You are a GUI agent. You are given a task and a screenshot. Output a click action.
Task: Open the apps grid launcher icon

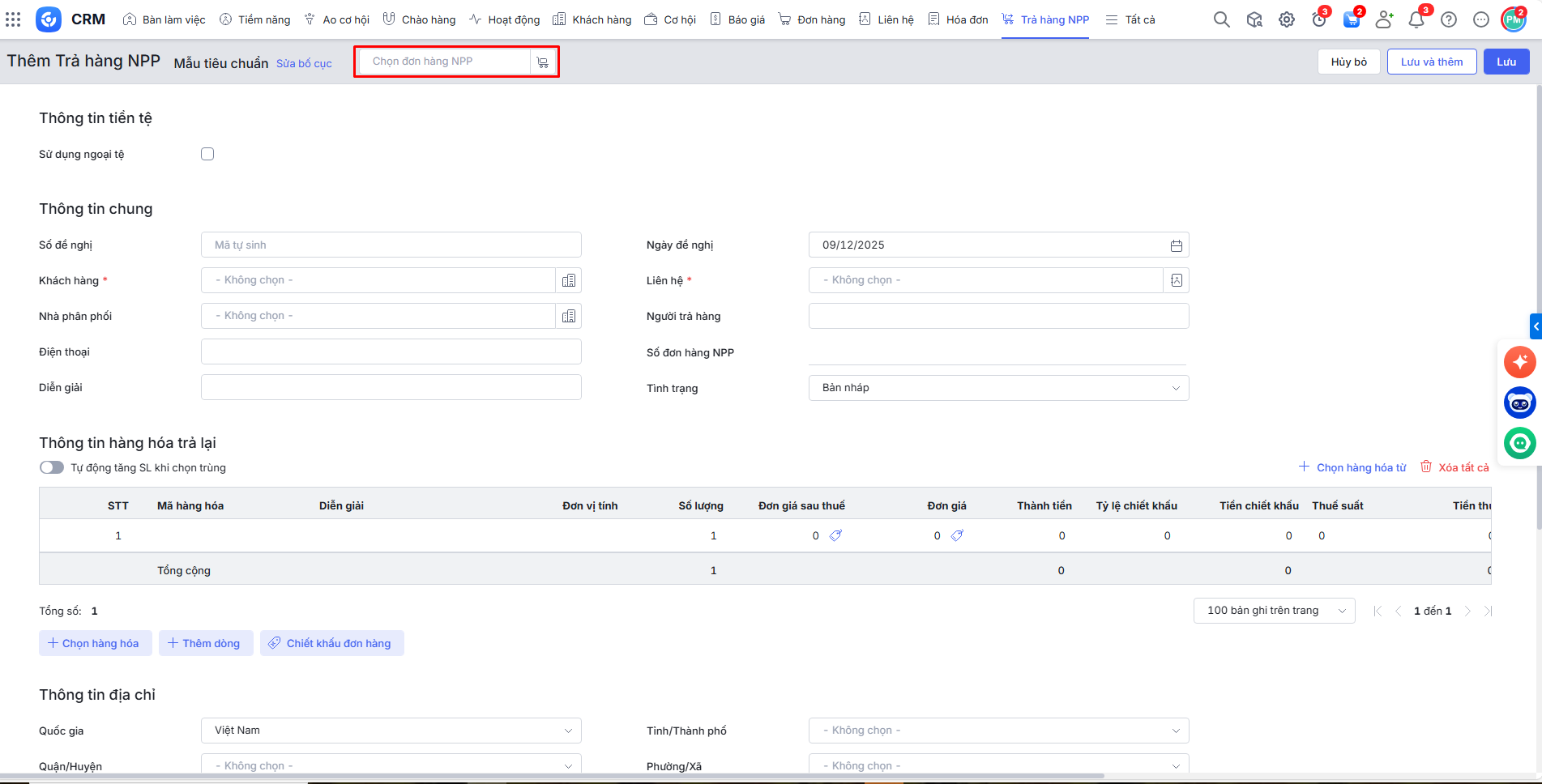(13, 19)
